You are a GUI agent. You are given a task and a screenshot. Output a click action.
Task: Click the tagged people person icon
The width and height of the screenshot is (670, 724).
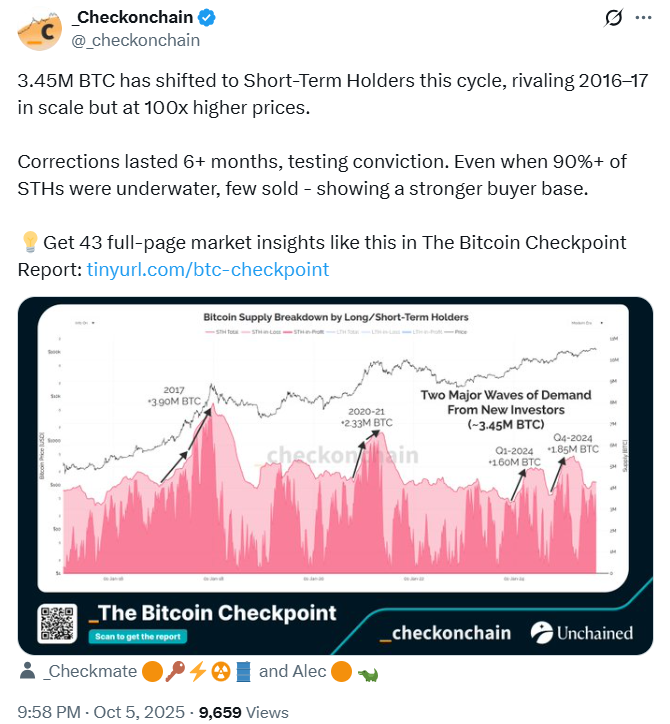27,671
